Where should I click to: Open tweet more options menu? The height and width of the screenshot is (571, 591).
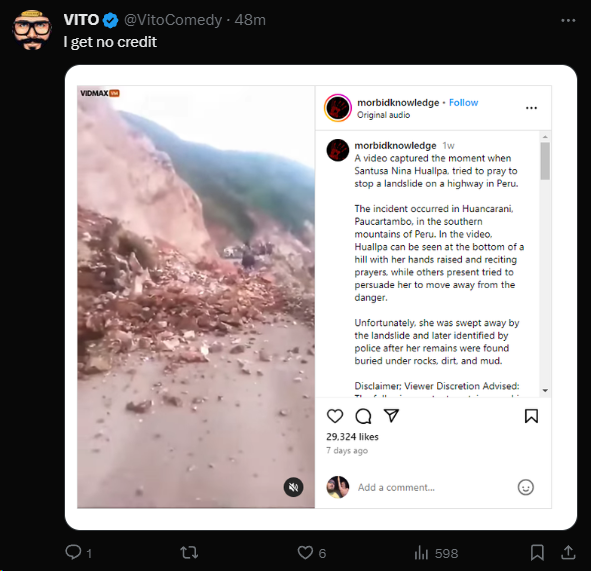(568, 20)
